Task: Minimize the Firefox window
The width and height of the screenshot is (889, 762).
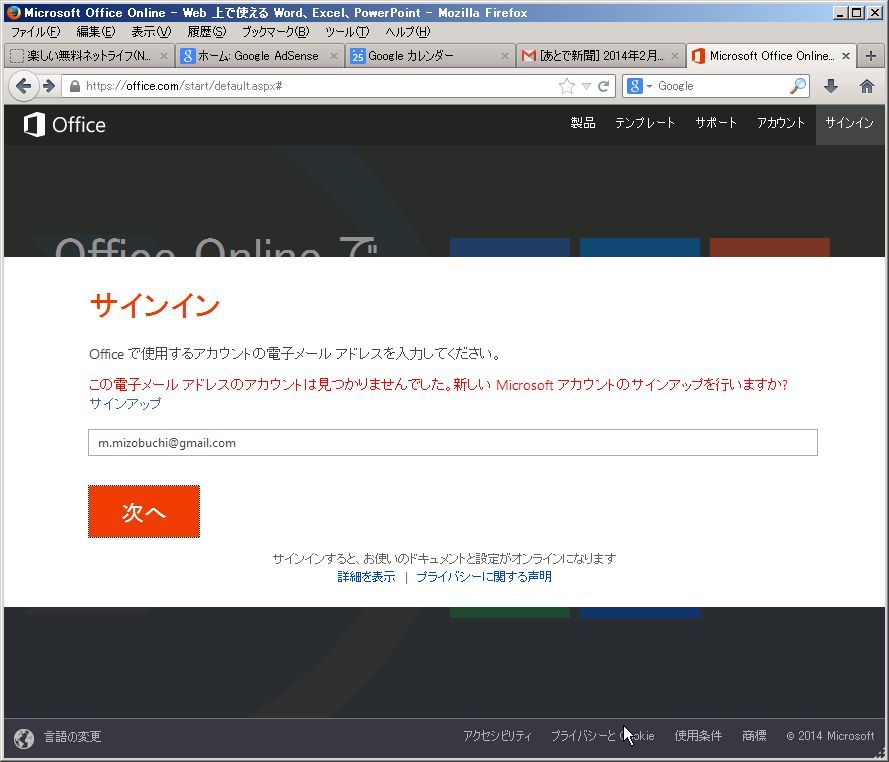Action: point(841,12)
